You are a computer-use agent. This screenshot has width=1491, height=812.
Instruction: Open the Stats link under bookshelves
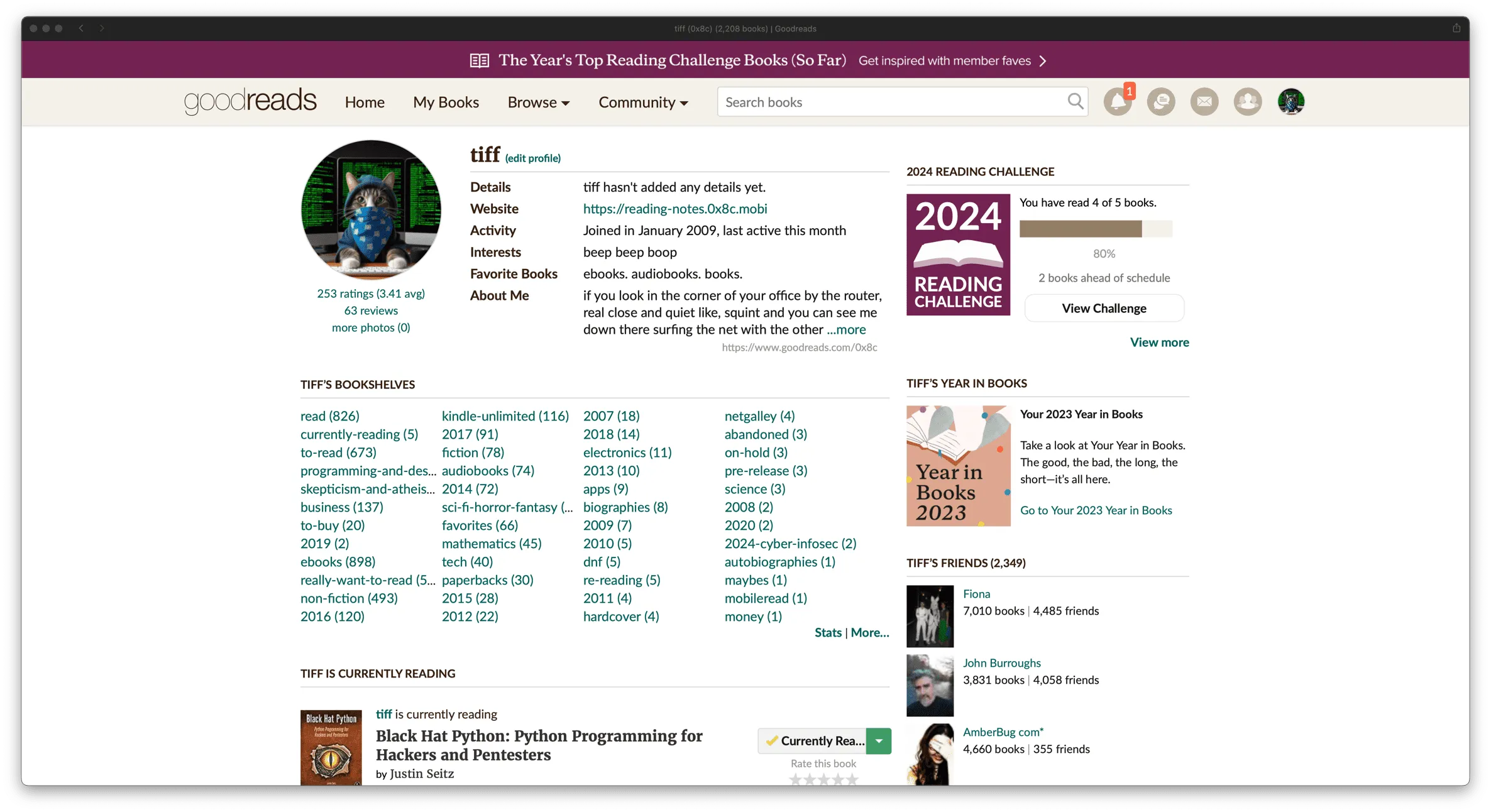click(828, 632)
